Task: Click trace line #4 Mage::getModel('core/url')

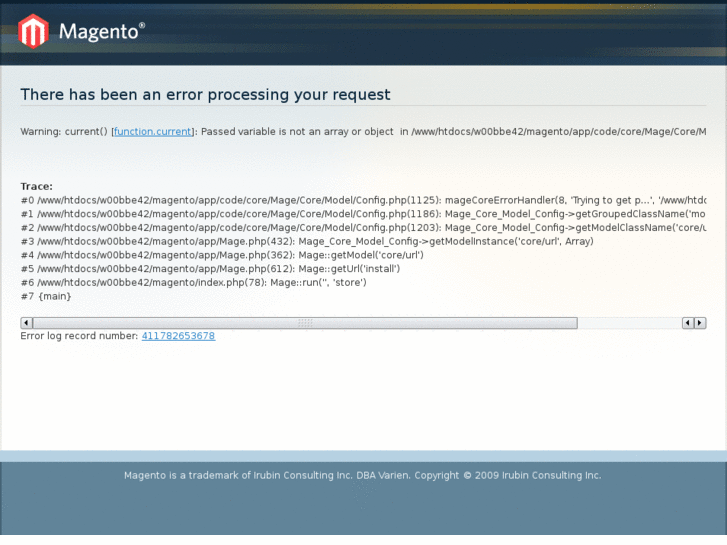Action: pyautogui.click(x=222, y=255)
